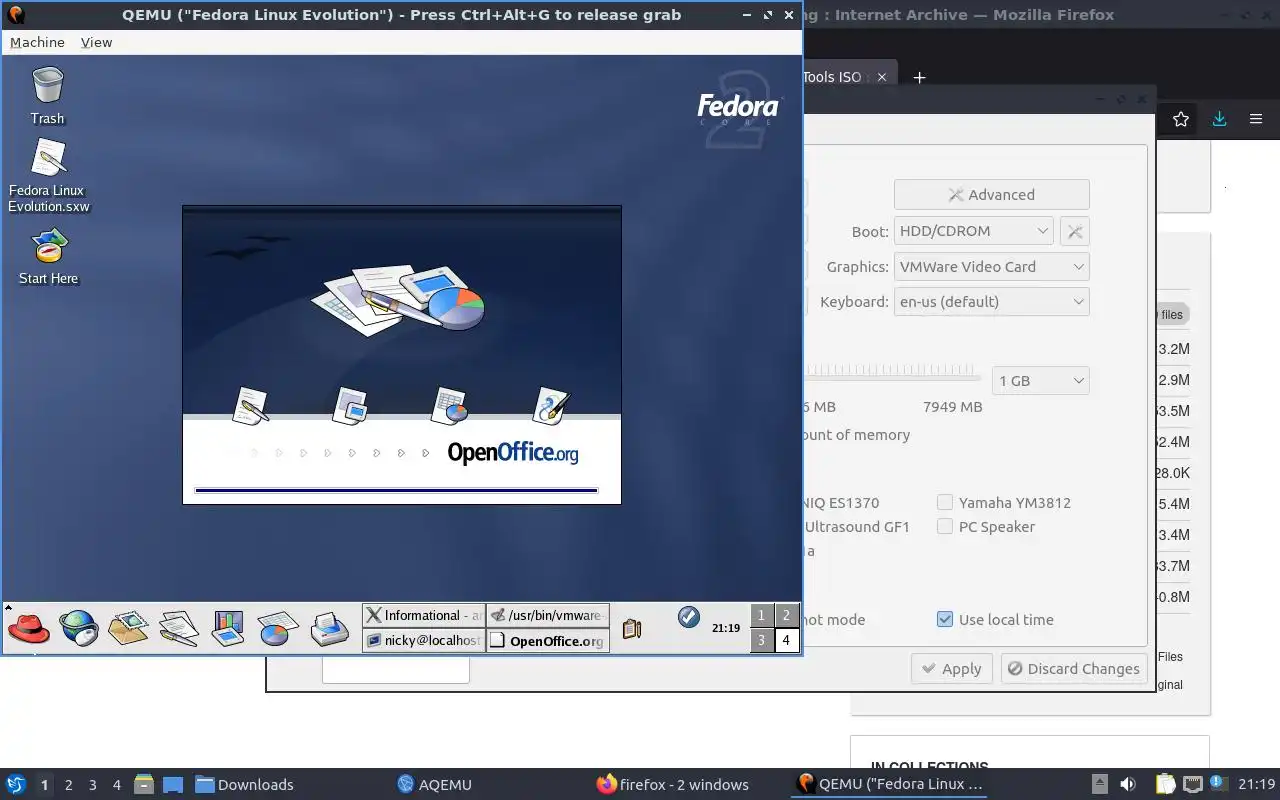This screenshot has height=800, width=1280.
Task: Expand the 1 GB memory size dropdown
Action: [1040, 381]
